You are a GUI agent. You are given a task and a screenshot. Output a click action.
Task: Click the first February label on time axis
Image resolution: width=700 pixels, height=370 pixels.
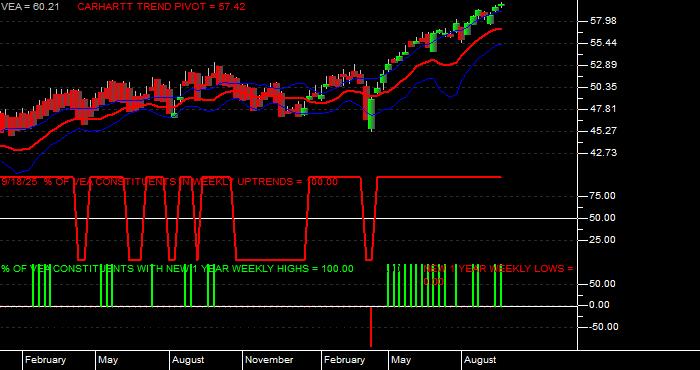(46, 360)
